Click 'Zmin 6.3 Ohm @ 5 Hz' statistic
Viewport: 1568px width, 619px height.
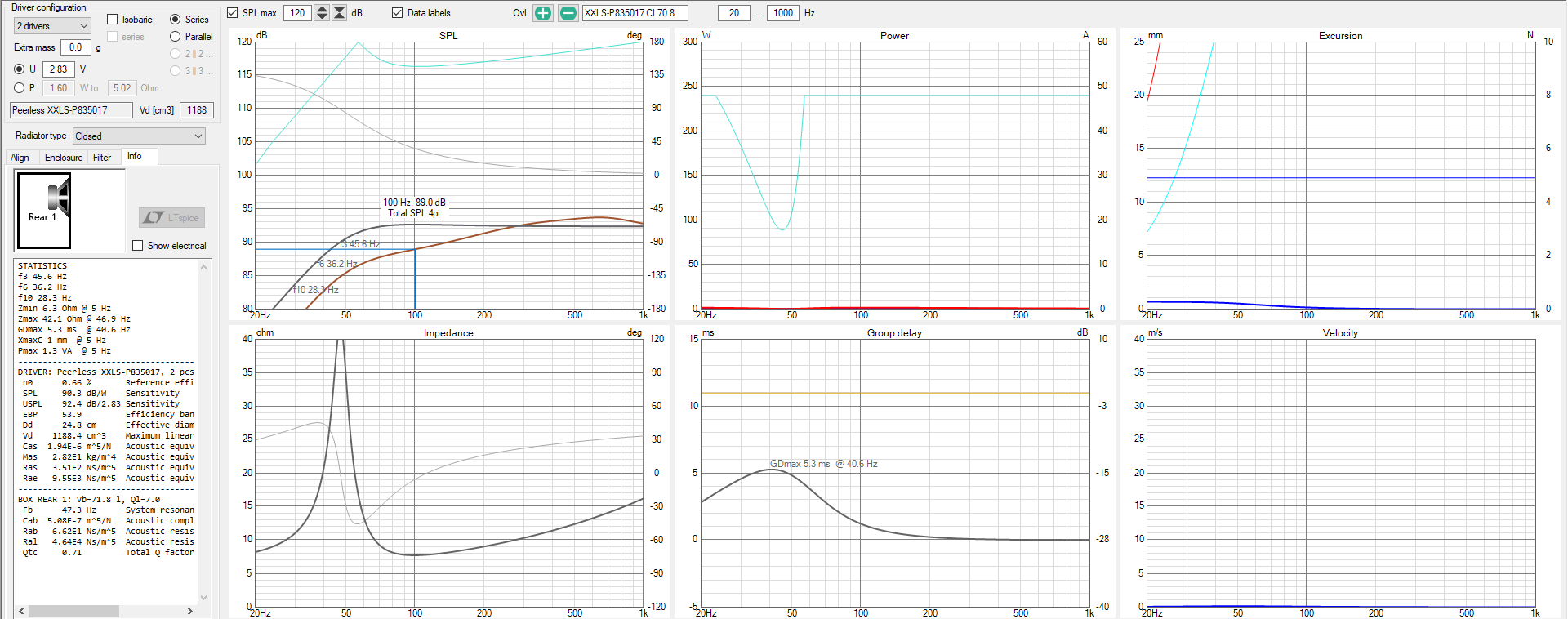point(65,309)
